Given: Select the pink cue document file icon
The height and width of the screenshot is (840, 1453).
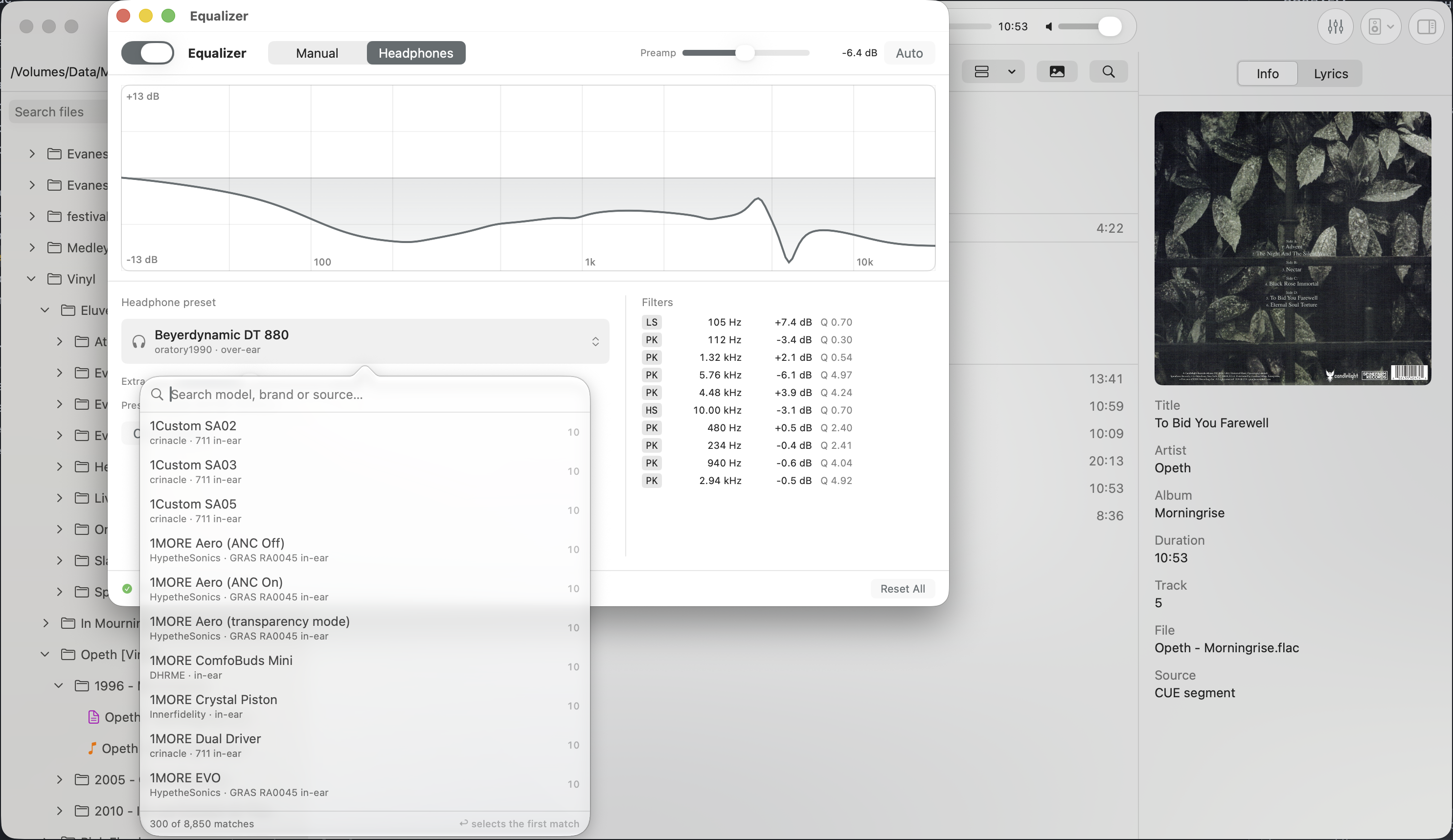Looking at the screenshot, I should tap(93, 717).
